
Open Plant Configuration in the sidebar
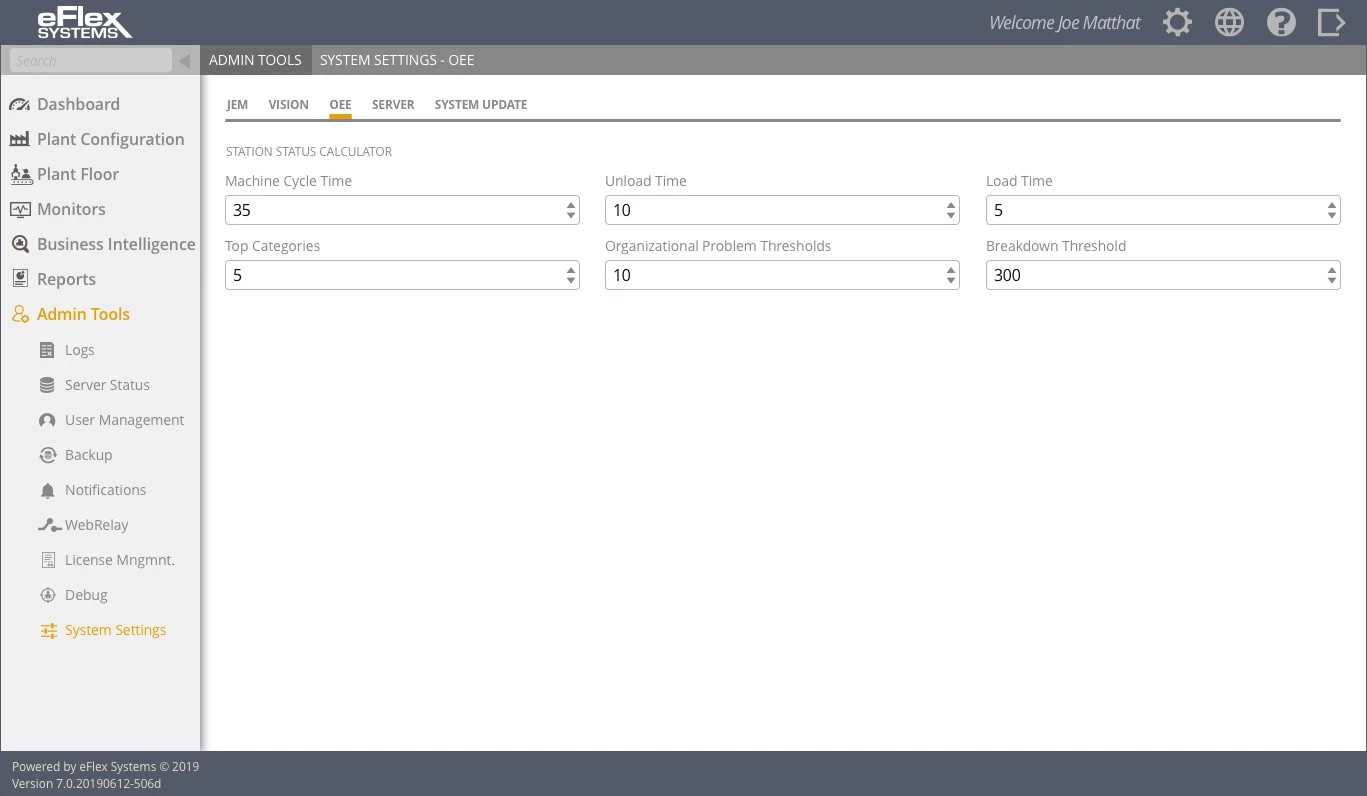(x=110, y=139)
